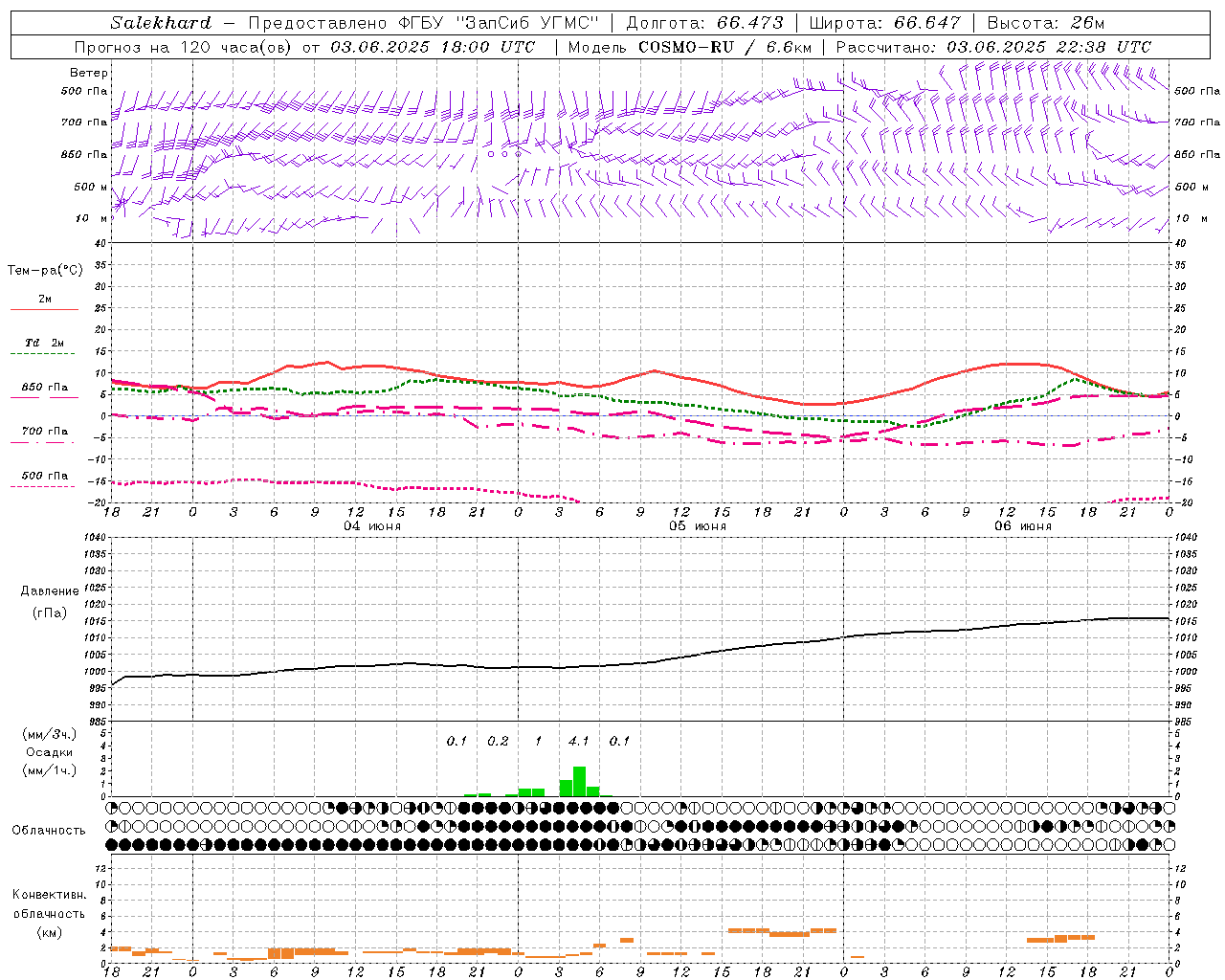Click the (км) unit under convective cloud label
1225x980 pixels.
(x=50, y=932)
